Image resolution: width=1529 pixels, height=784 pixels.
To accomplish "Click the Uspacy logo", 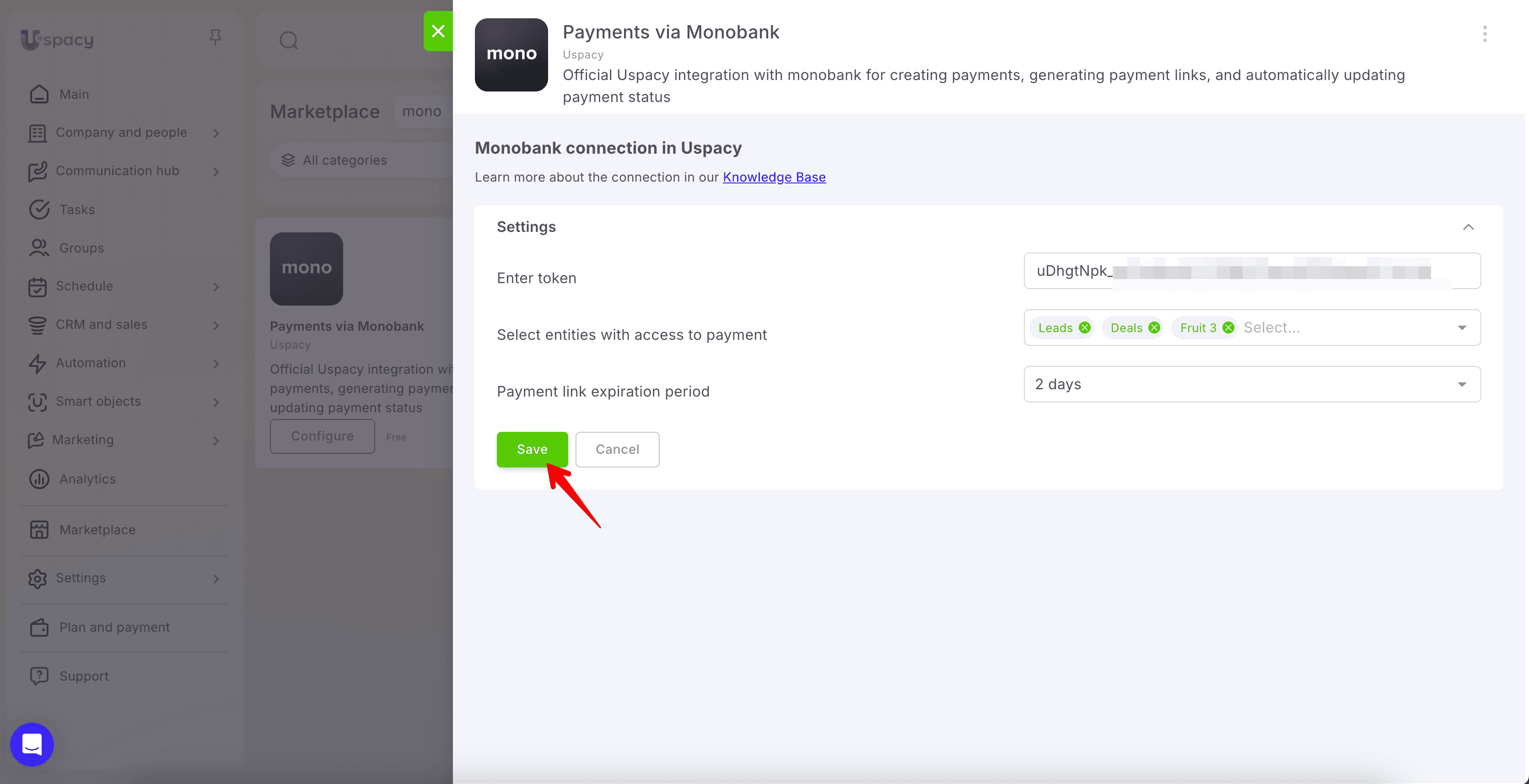I will click(57, 40).
